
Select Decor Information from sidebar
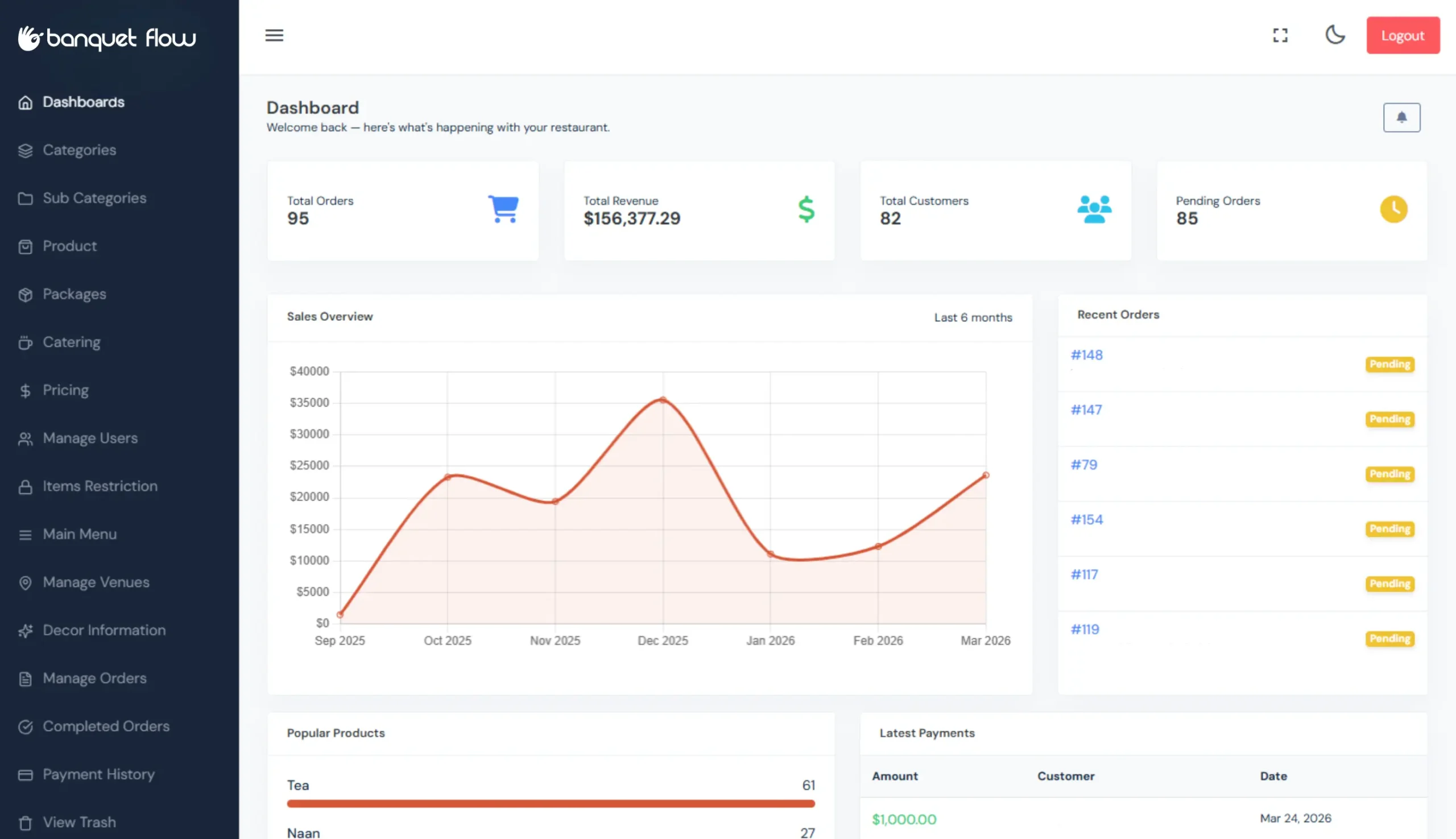click(104, 630)
